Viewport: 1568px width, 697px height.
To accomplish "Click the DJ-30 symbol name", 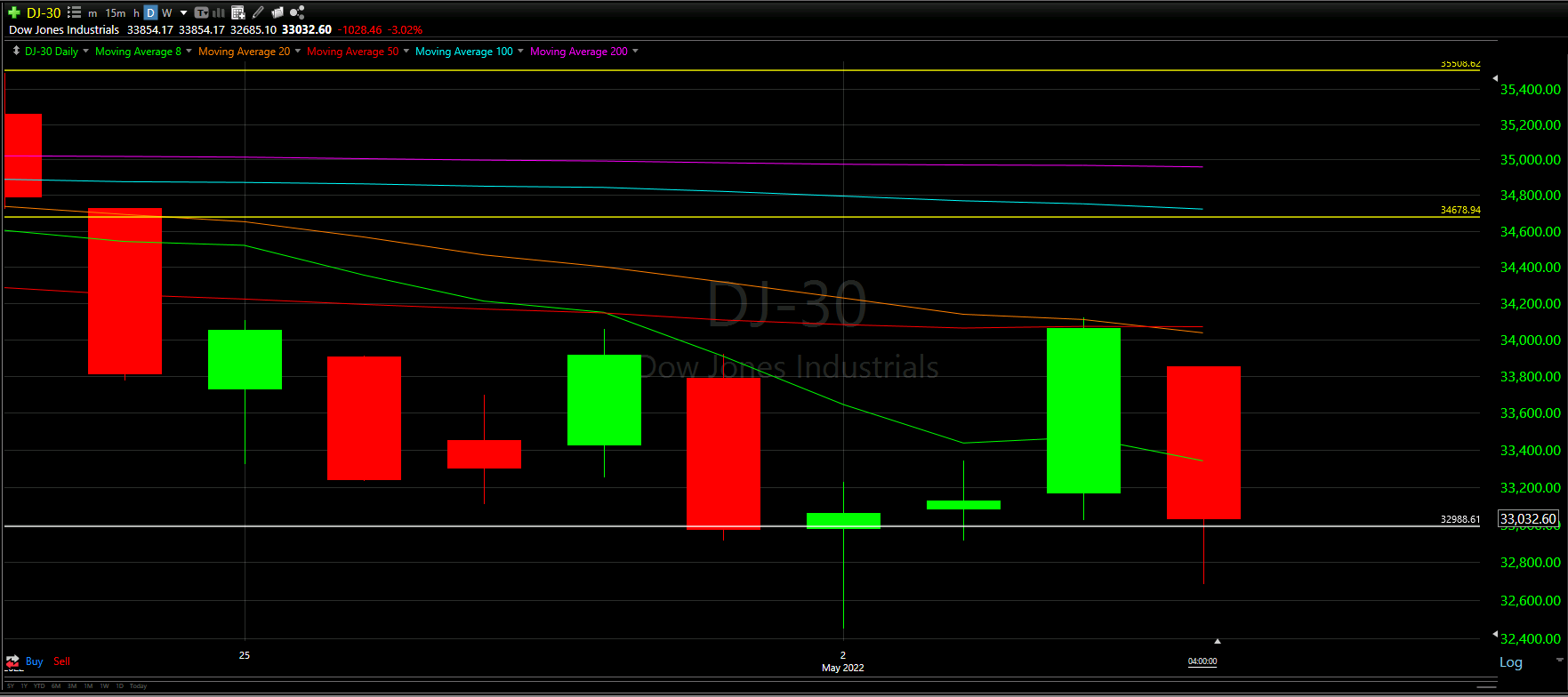I will pos(44,12).
